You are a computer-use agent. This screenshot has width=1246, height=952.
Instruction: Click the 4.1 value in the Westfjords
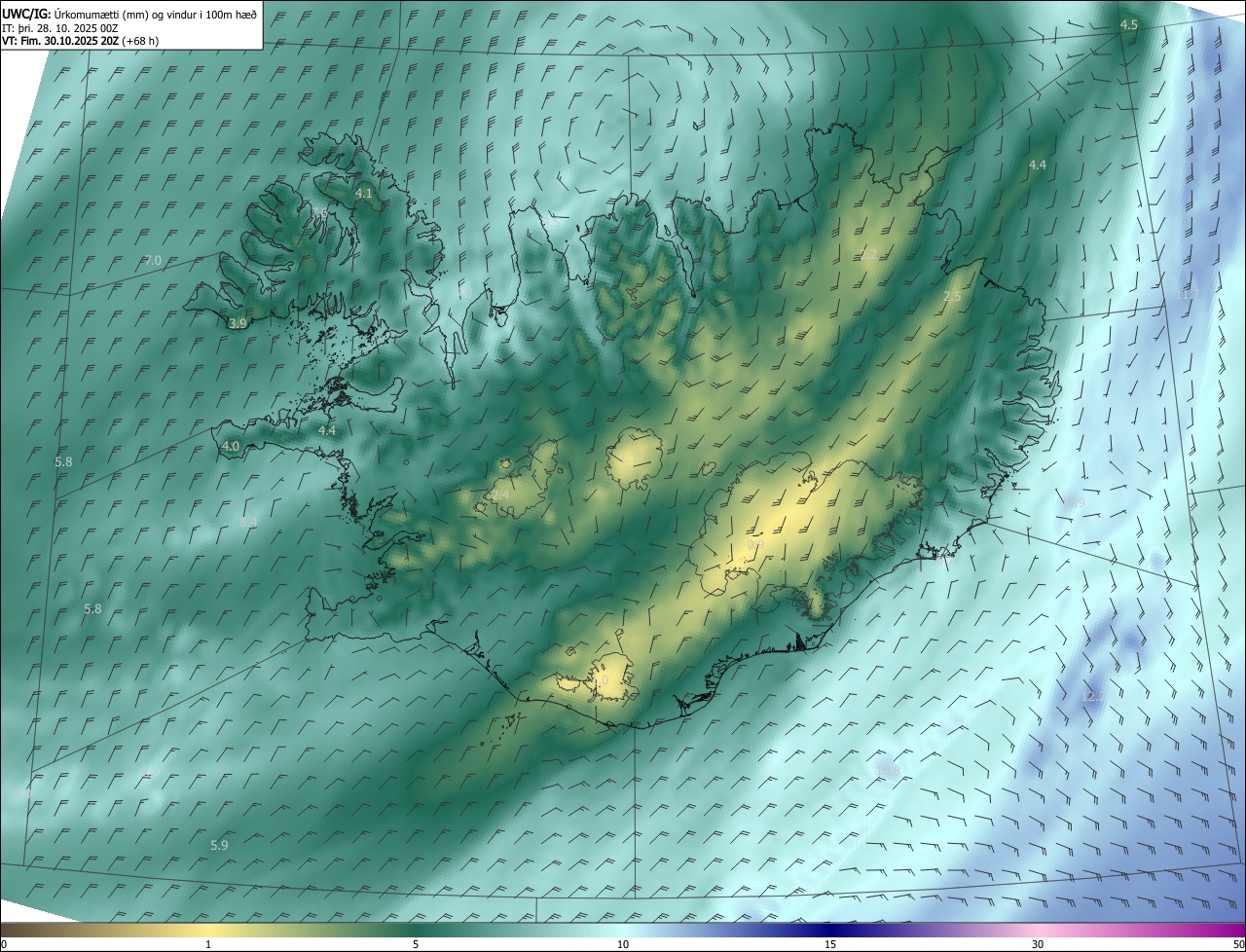363,194
